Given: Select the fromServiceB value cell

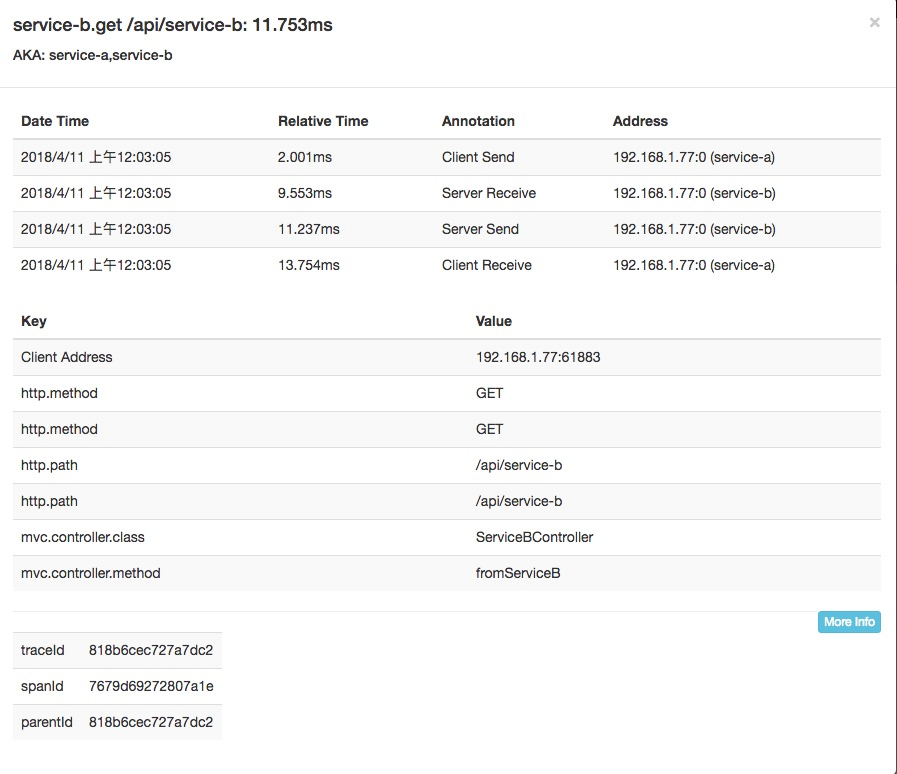Looking at the screenshot, I should [518, 573].
